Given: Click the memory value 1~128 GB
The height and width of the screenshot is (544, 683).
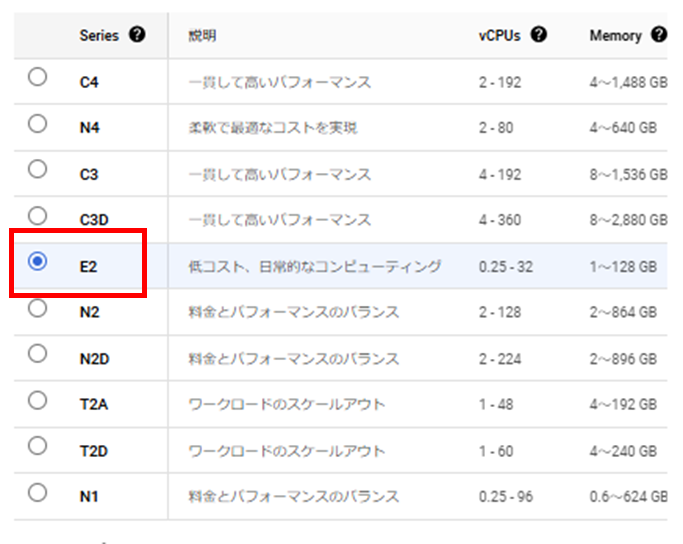Looking at the screenshot, I should click(623, 267).
